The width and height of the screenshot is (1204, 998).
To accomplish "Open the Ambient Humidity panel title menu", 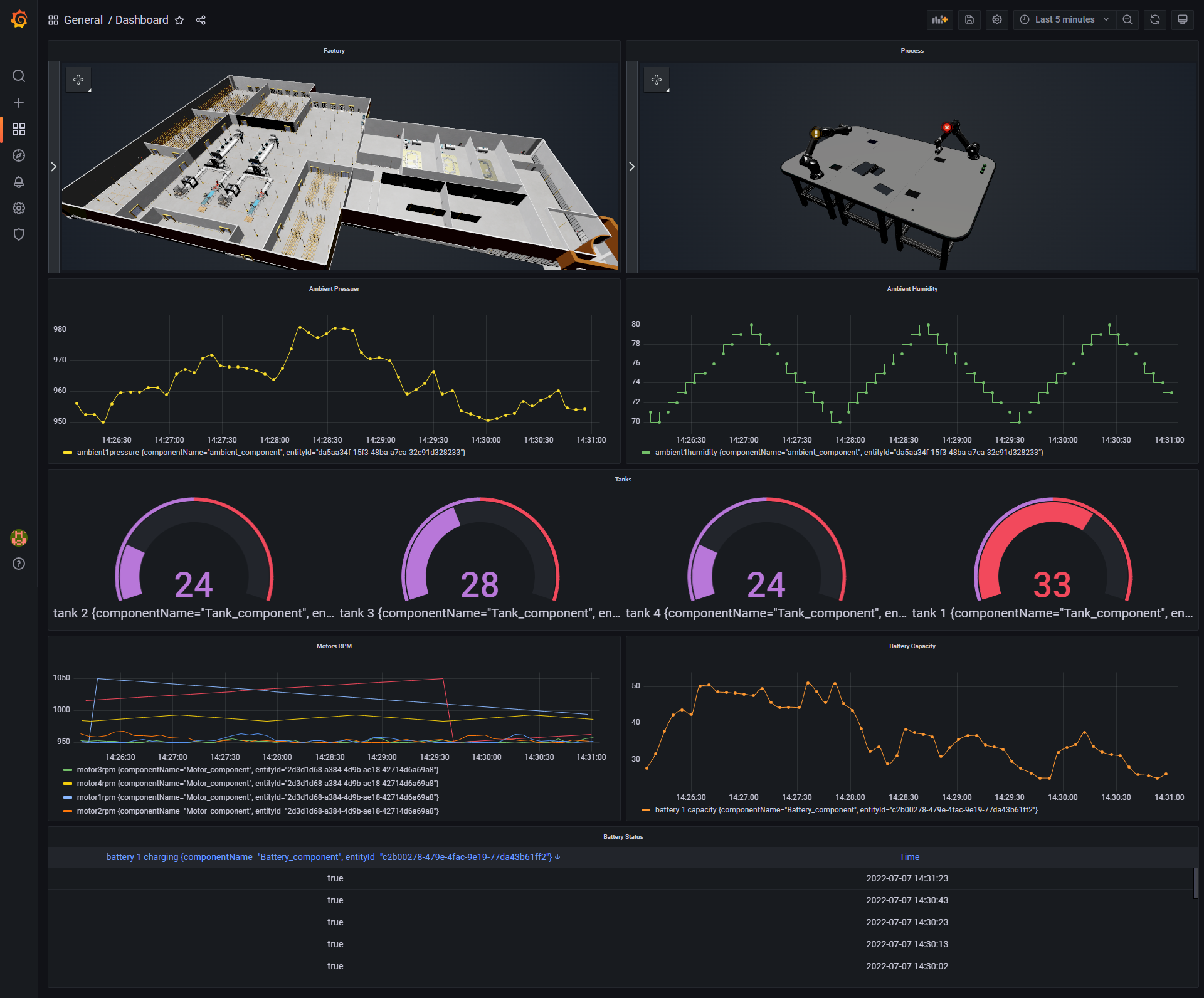I will tap(912, 289).
